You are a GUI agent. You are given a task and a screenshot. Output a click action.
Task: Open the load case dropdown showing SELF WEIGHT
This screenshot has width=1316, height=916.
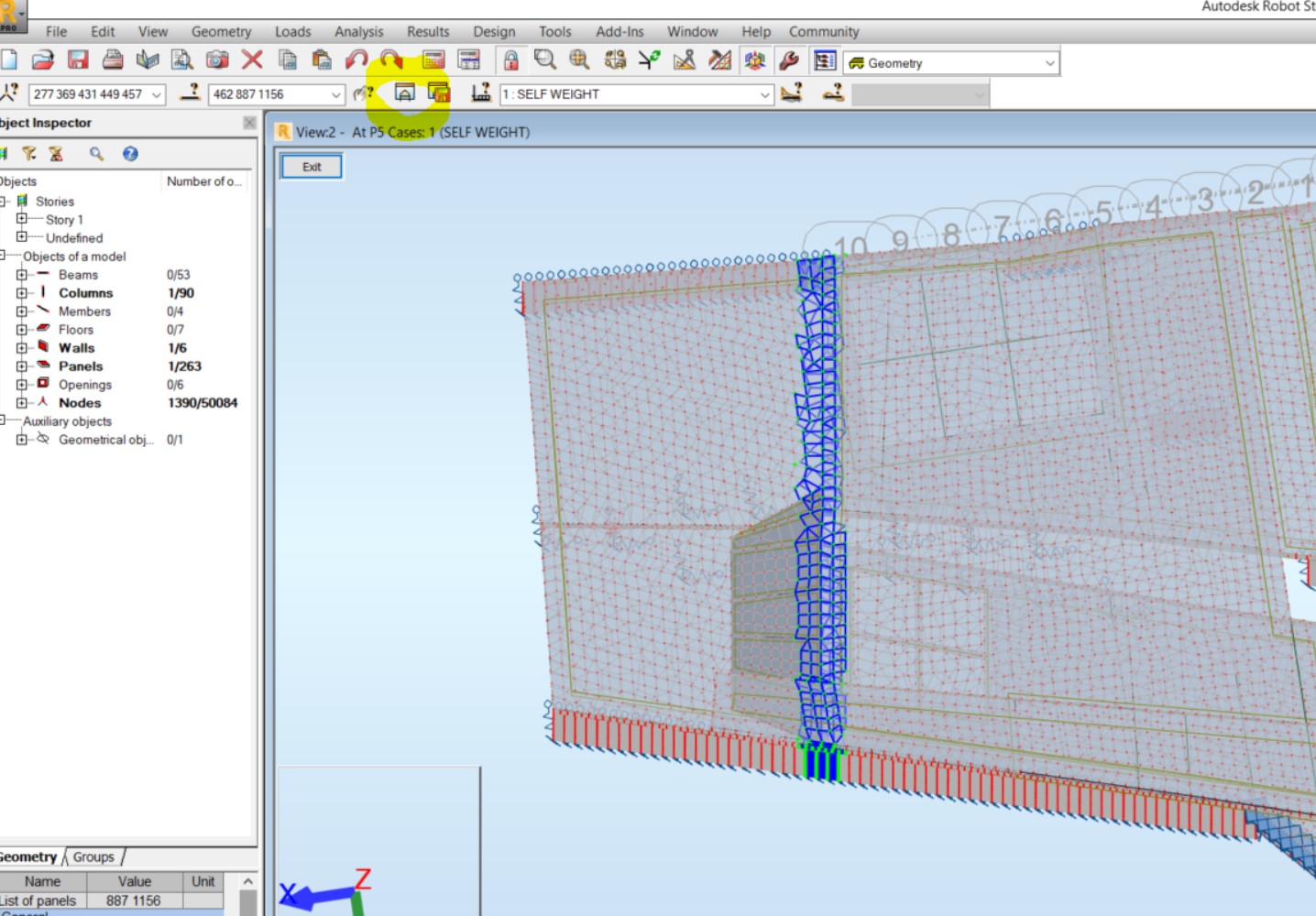point(766,93)
